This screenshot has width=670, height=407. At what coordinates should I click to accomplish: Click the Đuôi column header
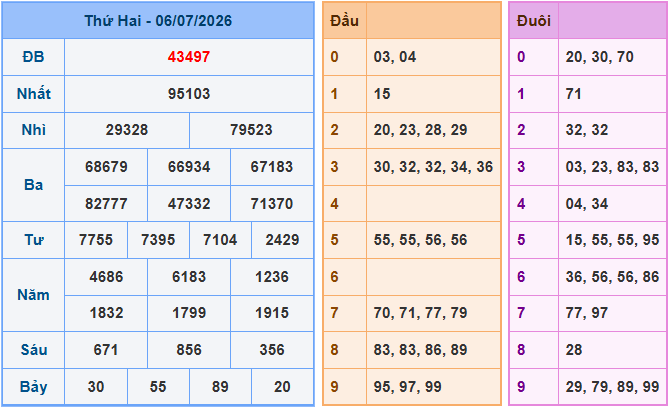click(534, 20)
